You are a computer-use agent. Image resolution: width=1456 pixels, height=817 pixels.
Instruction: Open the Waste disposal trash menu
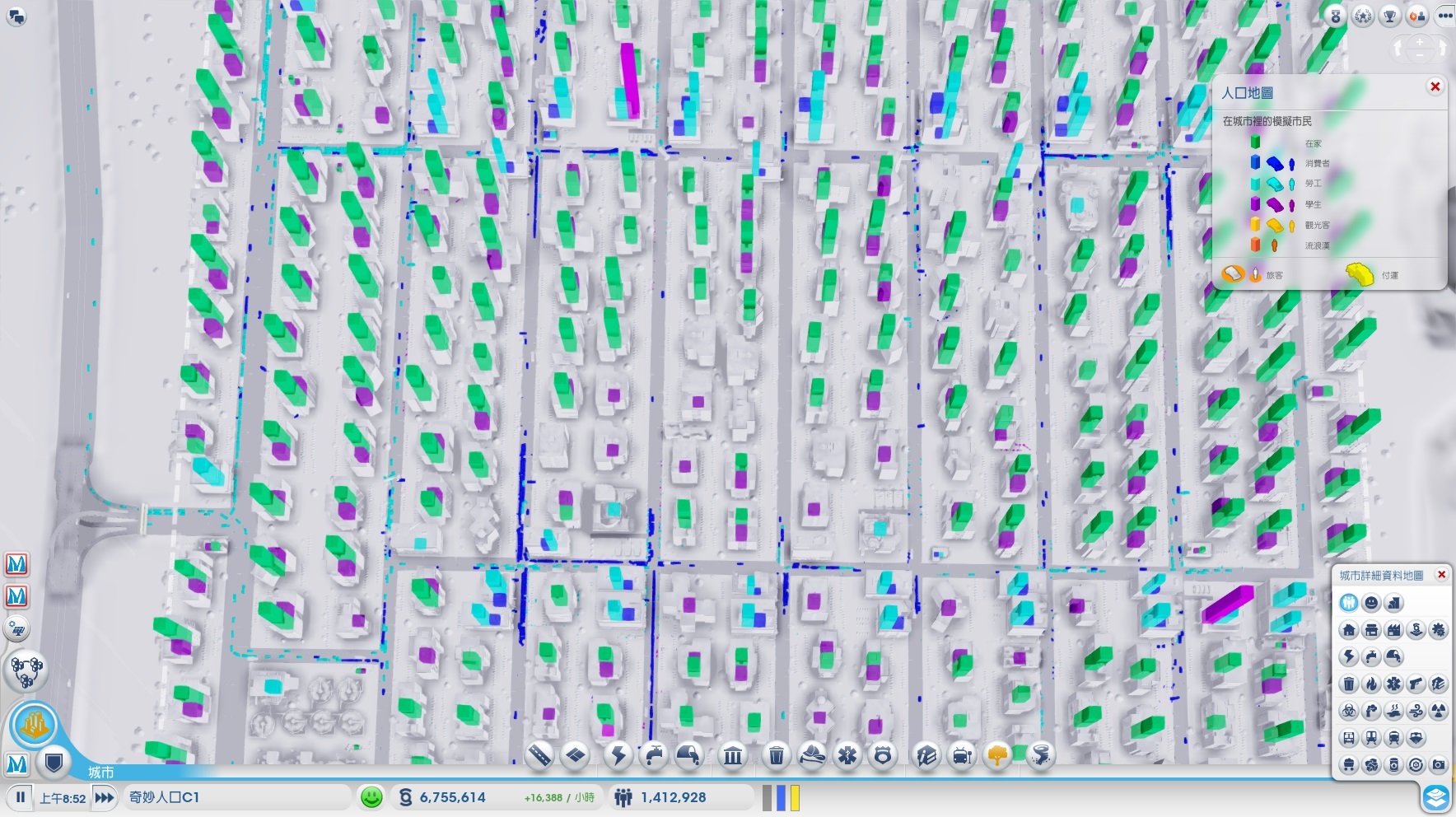pyautogui.click(x=776, y=754)
